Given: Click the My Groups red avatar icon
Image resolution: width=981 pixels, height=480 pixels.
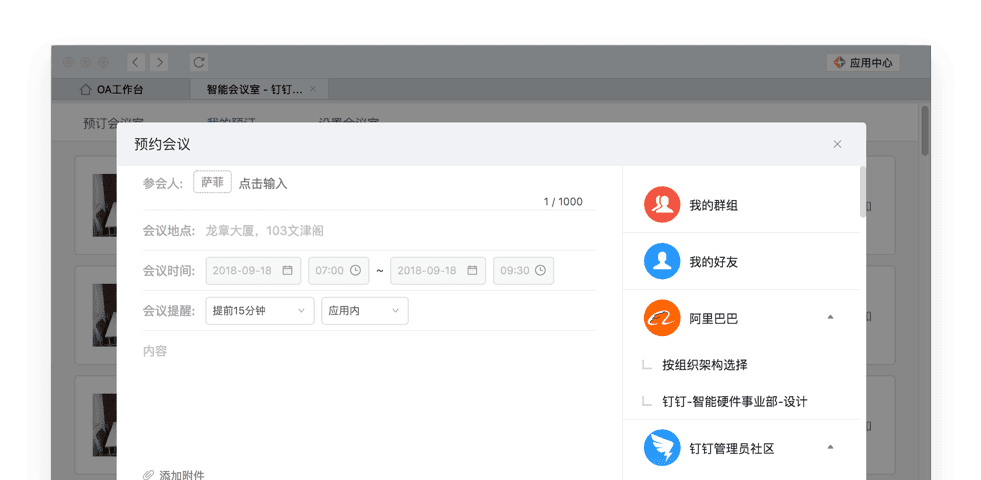Looking at the screenshot, I should [x=661, y=205].
